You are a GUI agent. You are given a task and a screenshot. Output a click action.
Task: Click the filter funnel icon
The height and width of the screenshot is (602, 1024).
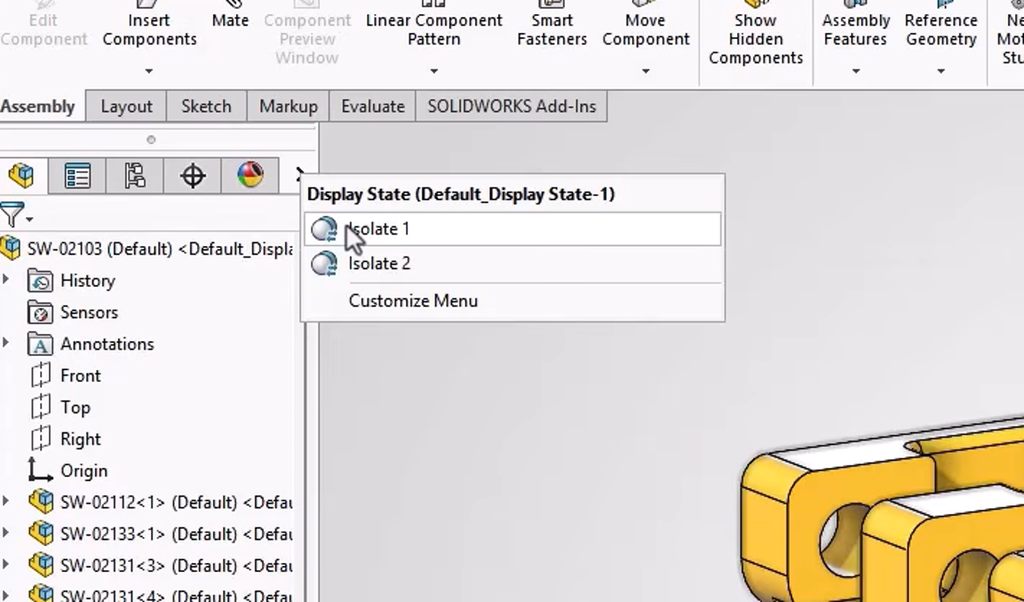(x=12, y=215)
